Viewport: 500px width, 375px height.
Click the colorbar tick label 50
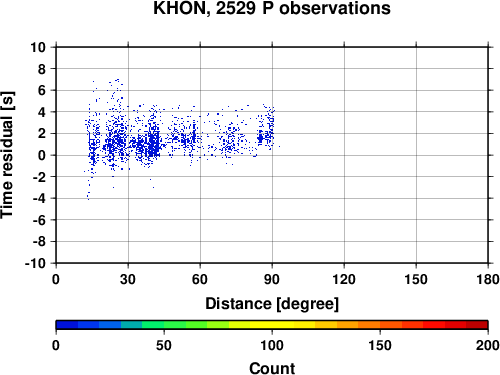click(x=164, y=345)
